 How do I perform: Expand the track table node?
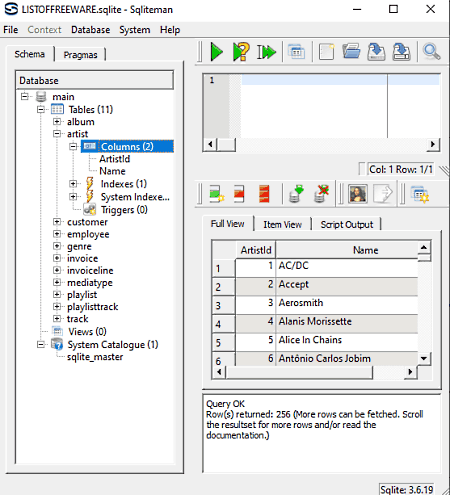57,319
